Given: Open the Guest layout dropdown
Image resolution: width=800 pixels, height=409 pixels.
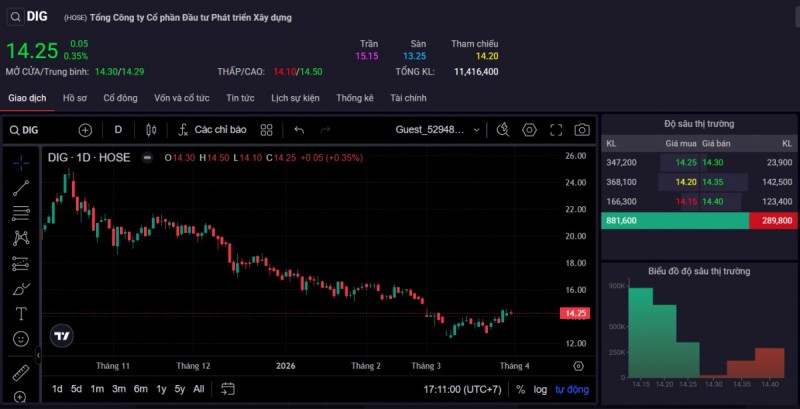Looking at the screenshot, I should [x=438, y=130].
